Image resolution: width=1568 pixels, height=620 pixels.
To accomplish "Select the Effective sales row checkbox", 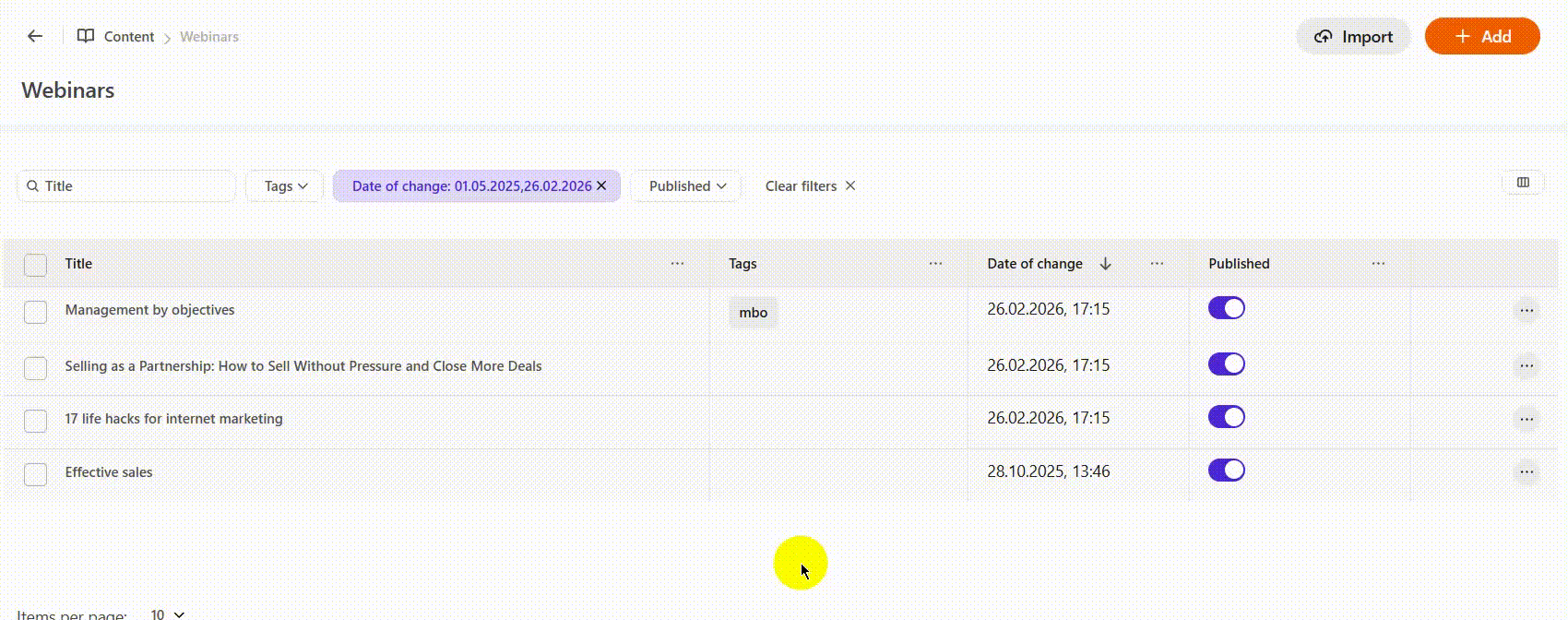I will coord(35,474).
